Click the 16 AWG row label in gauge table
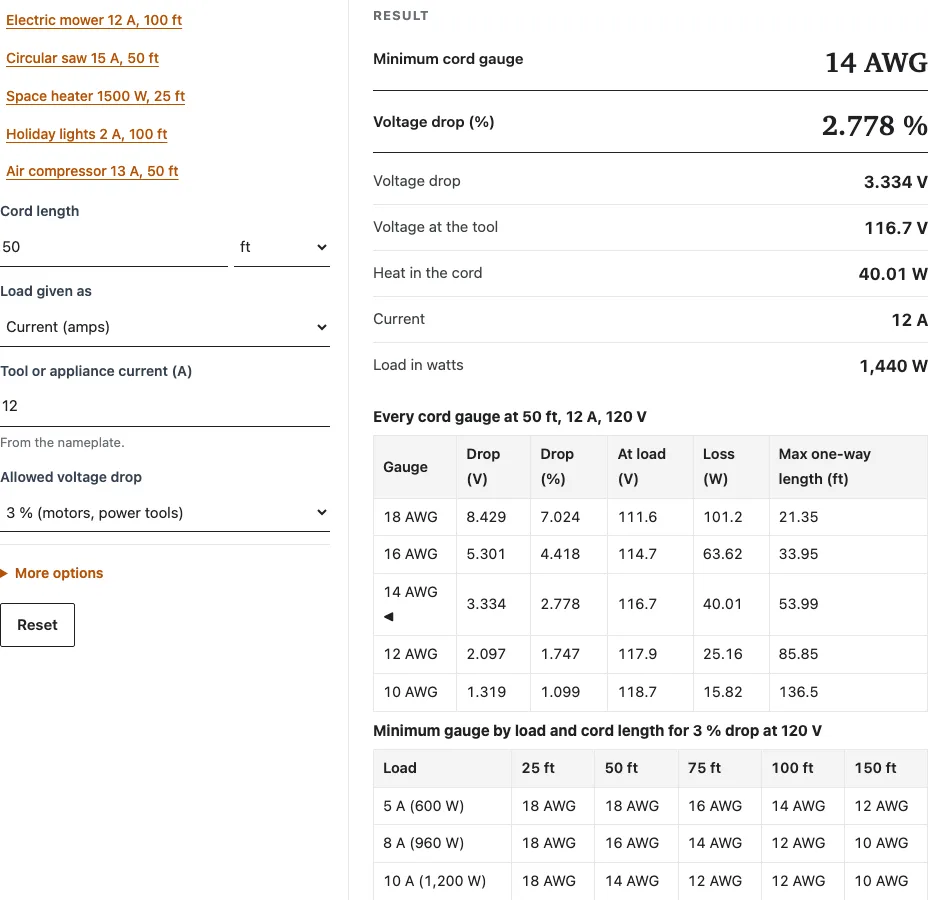The image size is (928, 900). click(410, 554)
